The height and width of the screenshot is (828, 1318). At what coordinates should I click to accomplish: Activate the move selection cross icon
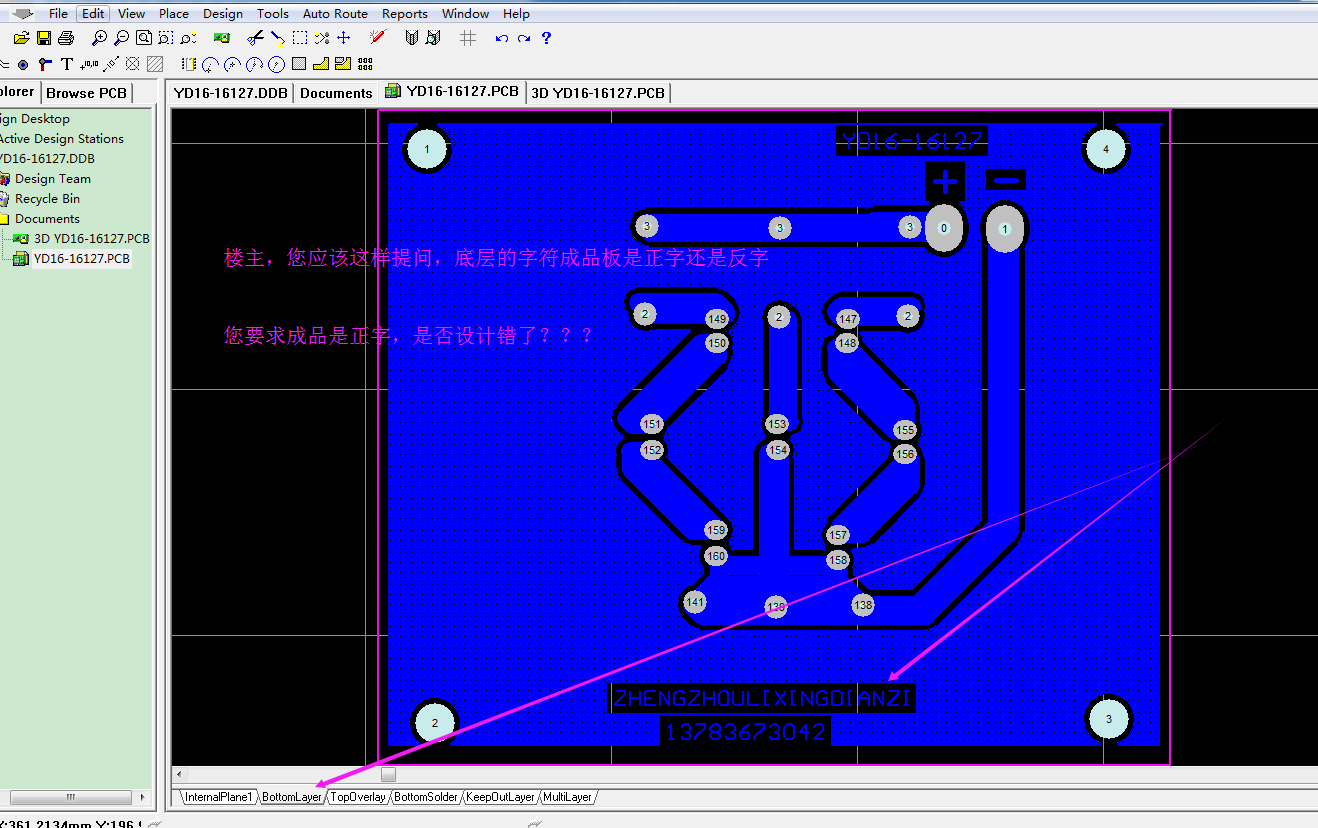click(343, 38)
